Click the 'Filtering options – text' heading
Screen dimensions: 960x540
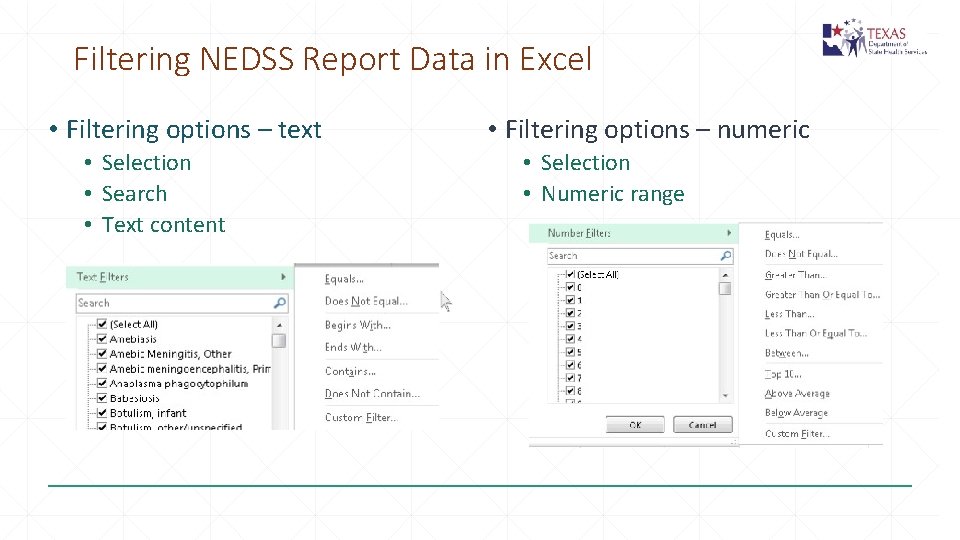tap(193, 129)
